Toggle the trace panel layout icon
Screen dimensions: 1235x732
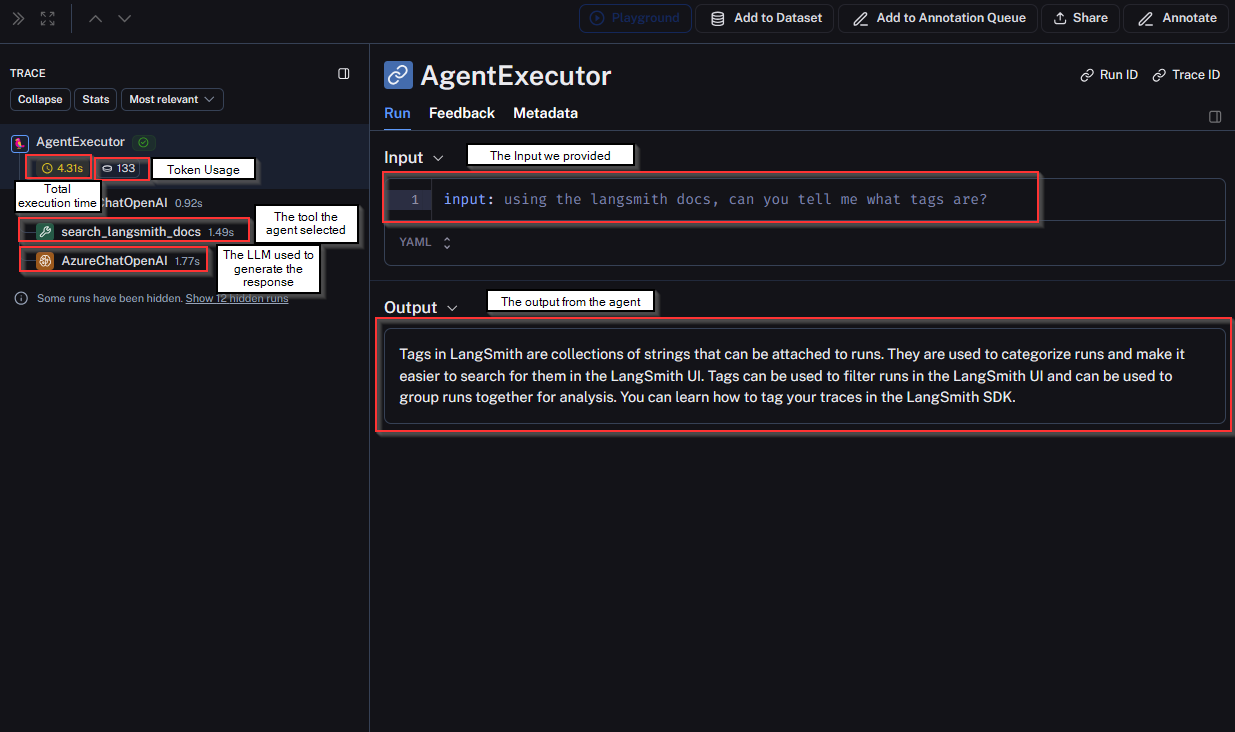point(344,74)
